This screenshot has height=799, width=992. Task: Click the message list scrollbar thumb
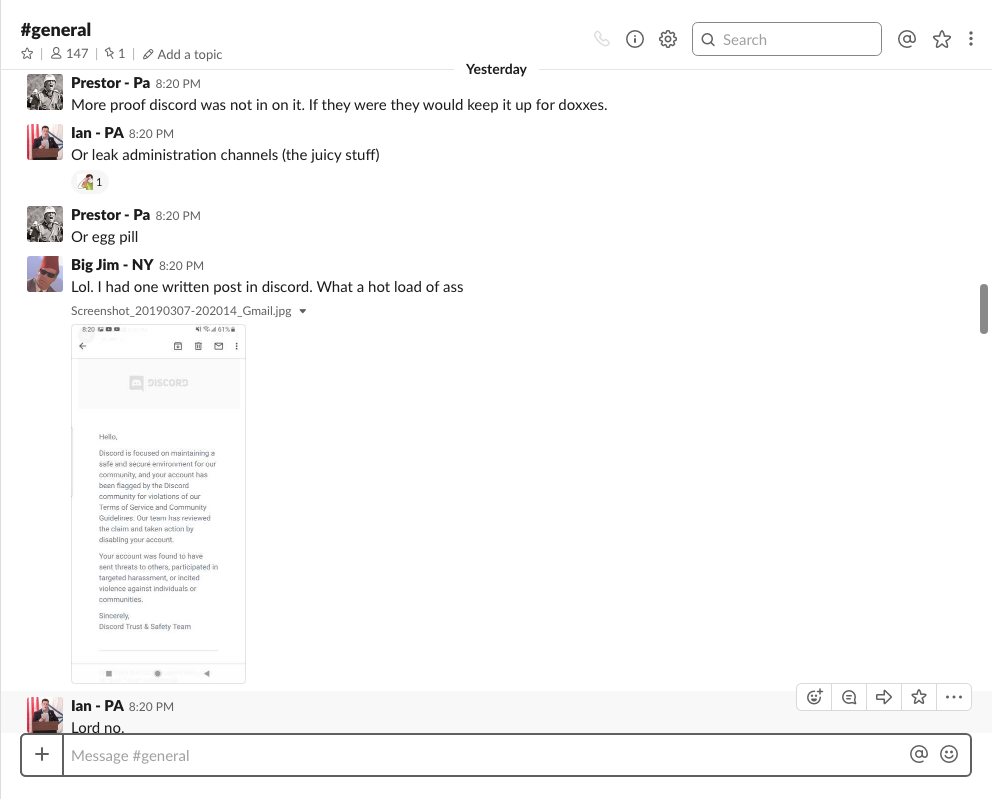click(x=984, y=309)
